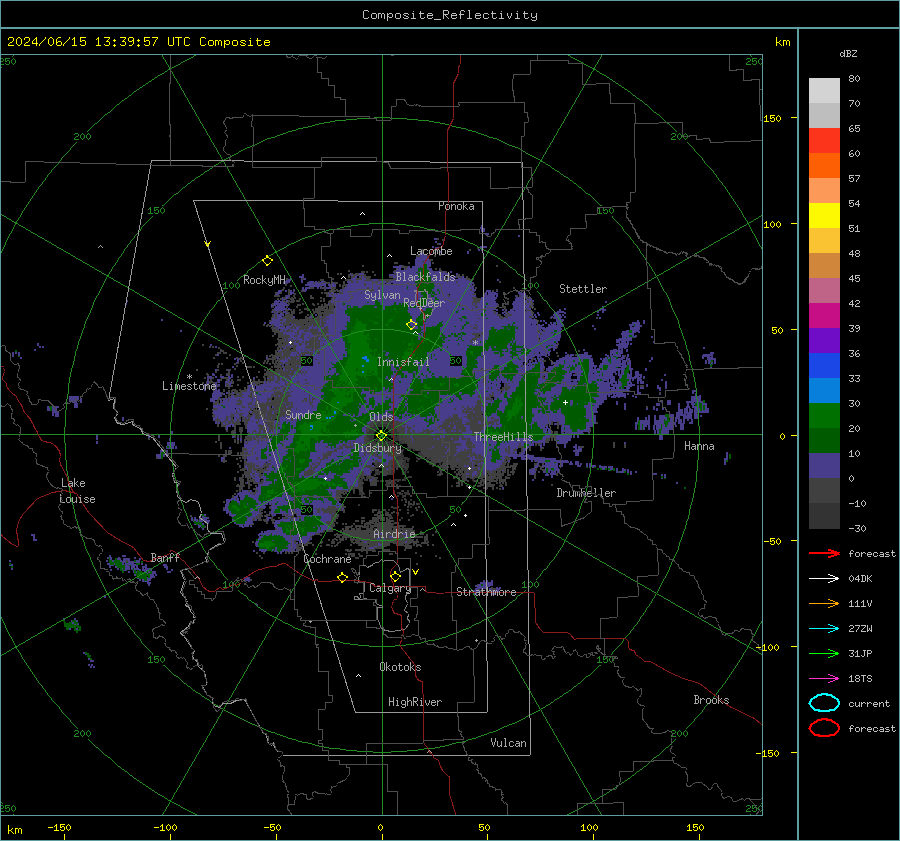
Task: Click the '80' value on the dBZ scale
Action: point(855,79)
